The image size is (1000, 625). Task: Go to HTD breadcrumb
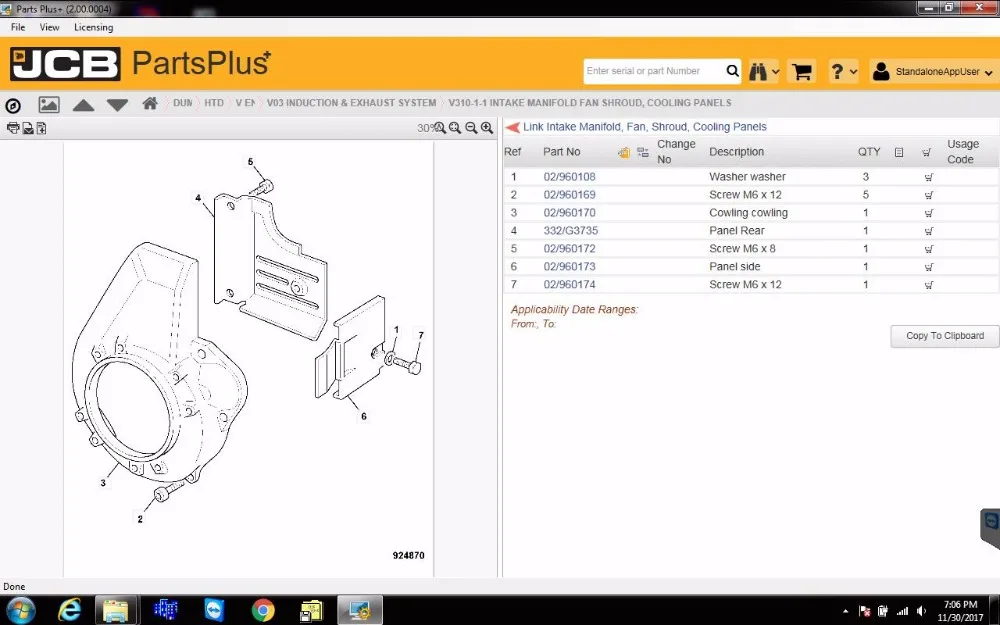pyautogui.click(x=214, y=103)
